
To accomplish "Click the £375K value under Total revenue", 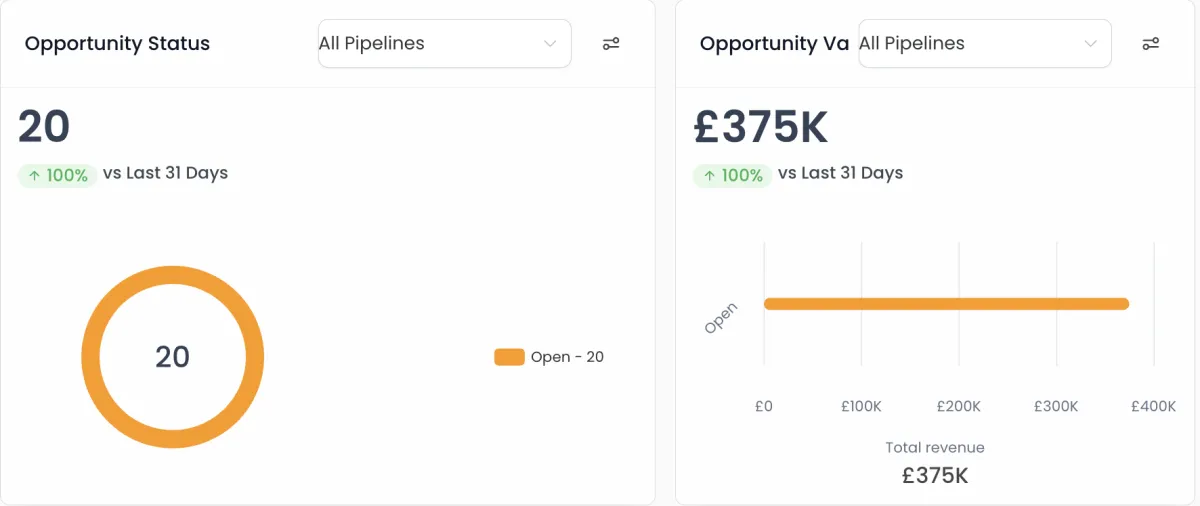I will (935, 475).
